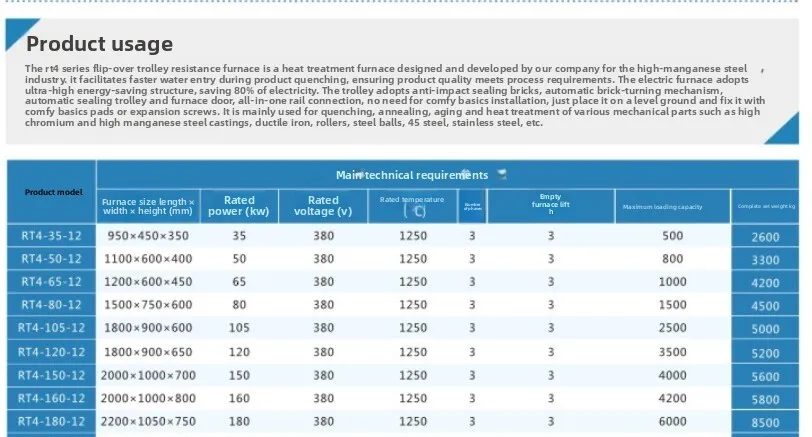This screenshot has width=812, height=437.
Task: Click the 8500 weight cell
Action: 765,421
